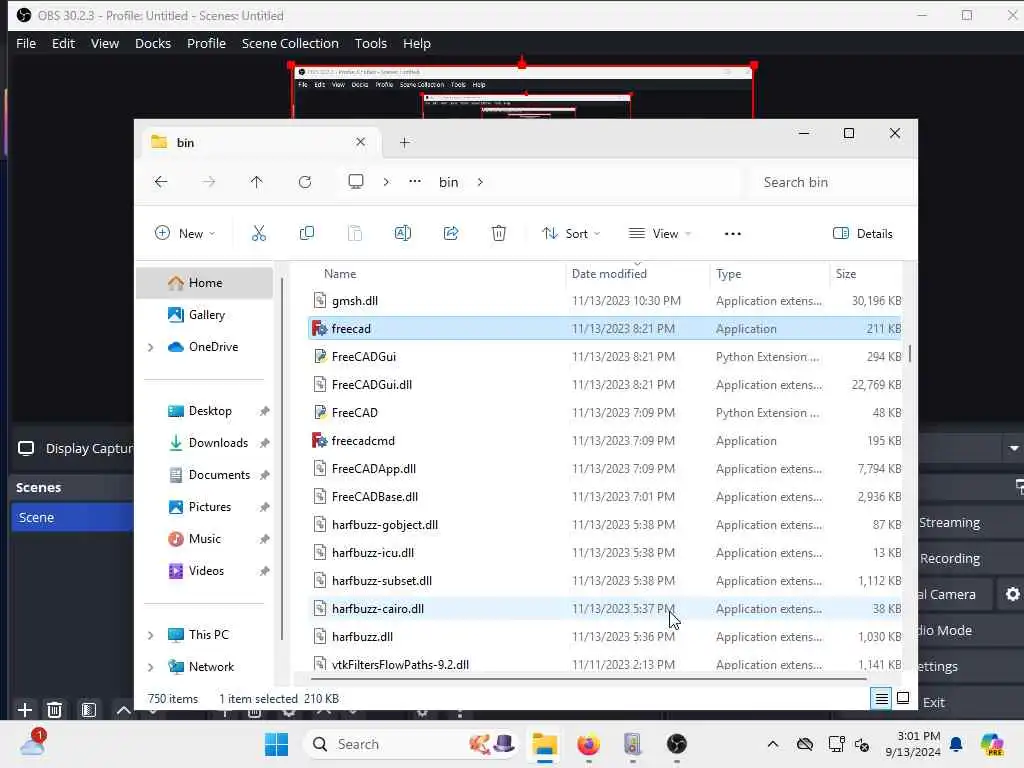Sort by Type column header
The image size is (1024, 768).
(x=728, y=274)
